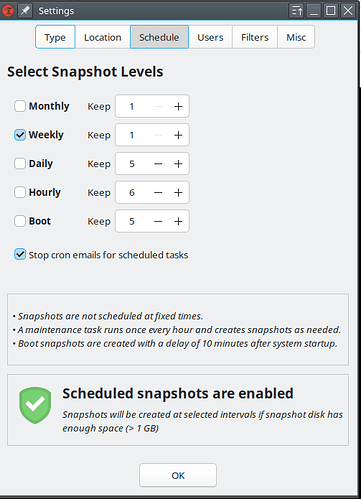
Task: Open the Filters tab
Action: pyautogui.click(x=255, y=37)
